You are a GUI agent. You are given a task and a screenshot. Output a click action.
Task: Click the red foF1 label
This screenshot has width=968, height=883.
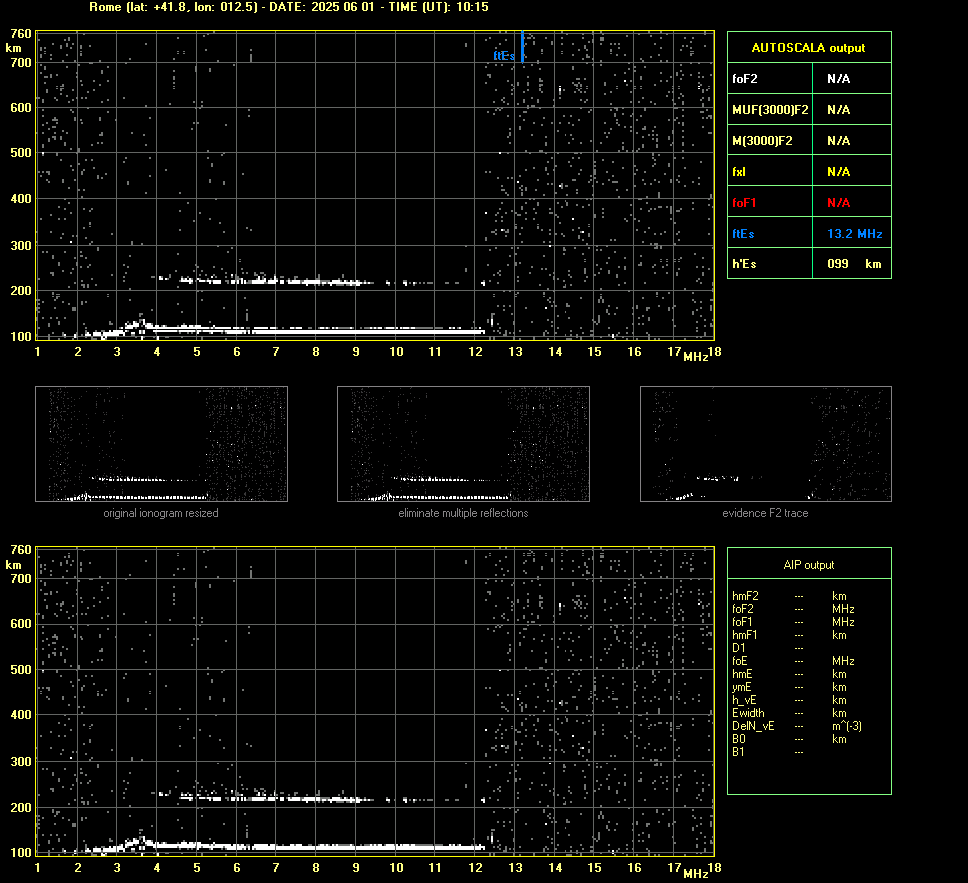tap(744, 203)
